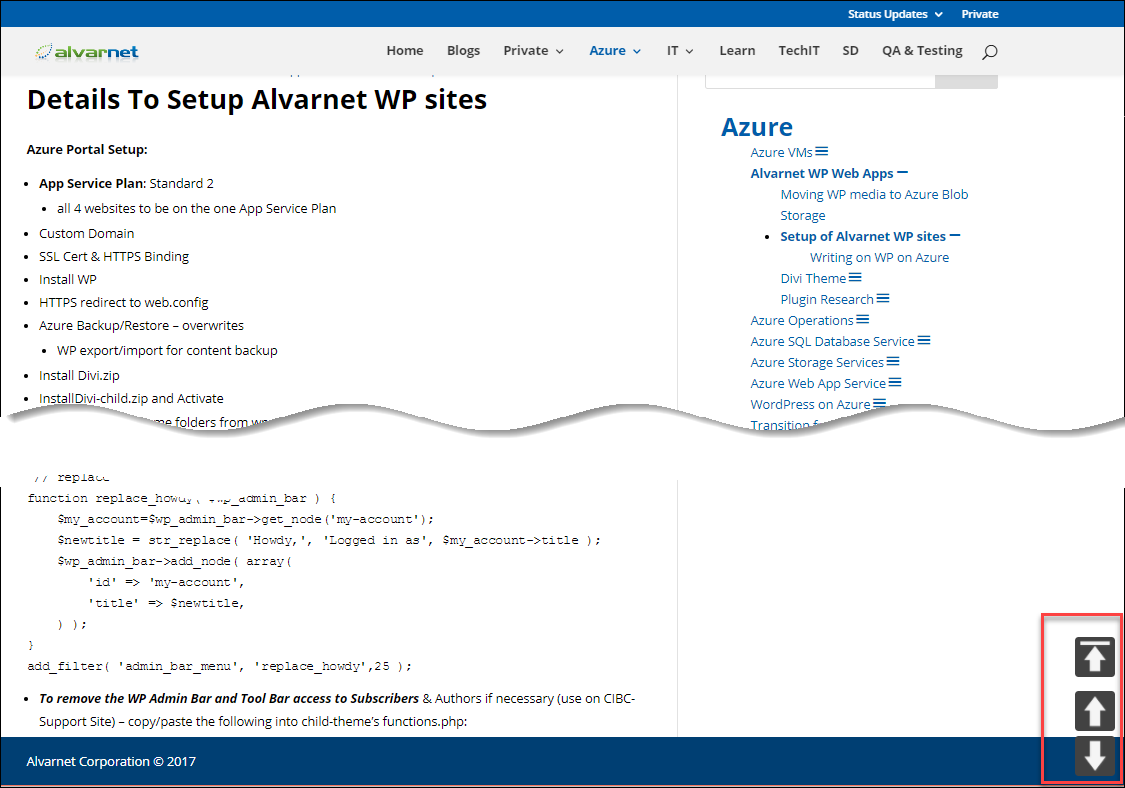1125x788 pixels.
Task: Click 'Custom Domain' bullet
Action: [86, 233]
